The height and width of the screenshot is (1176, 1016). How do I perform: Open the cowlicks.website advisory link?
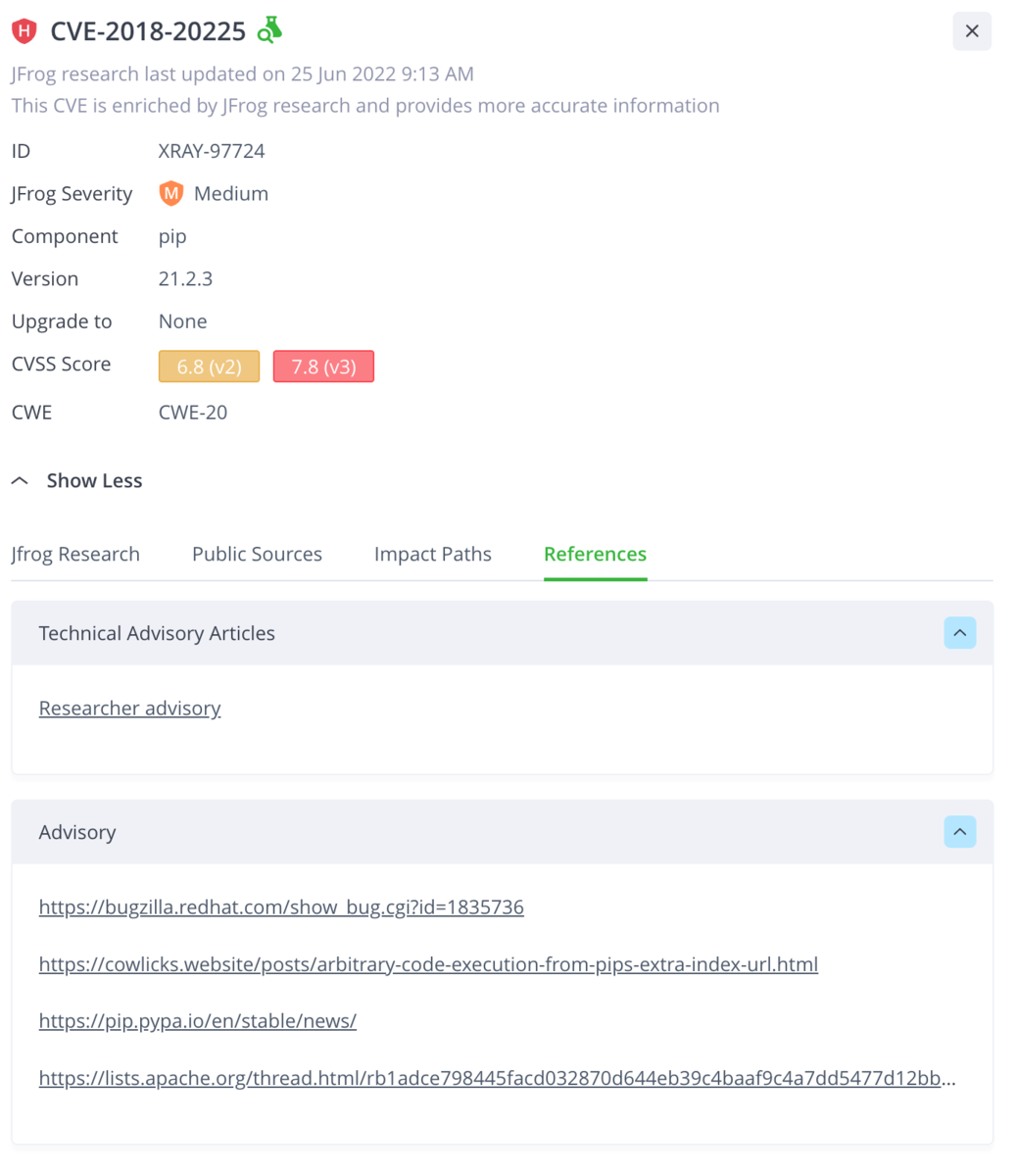pos(428,964)
